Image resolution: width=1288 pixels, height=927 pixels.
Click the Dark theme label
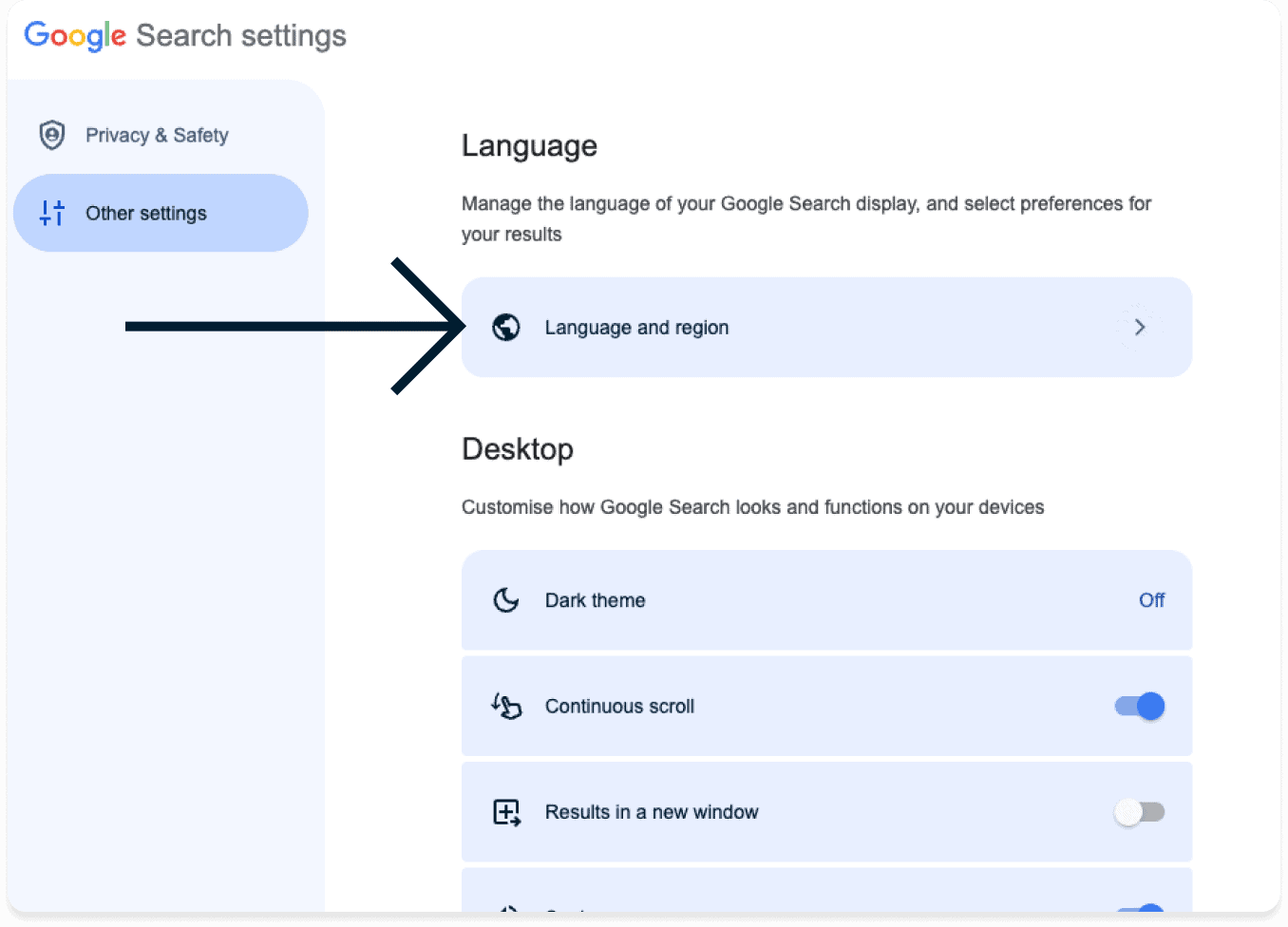pos(595,600)
